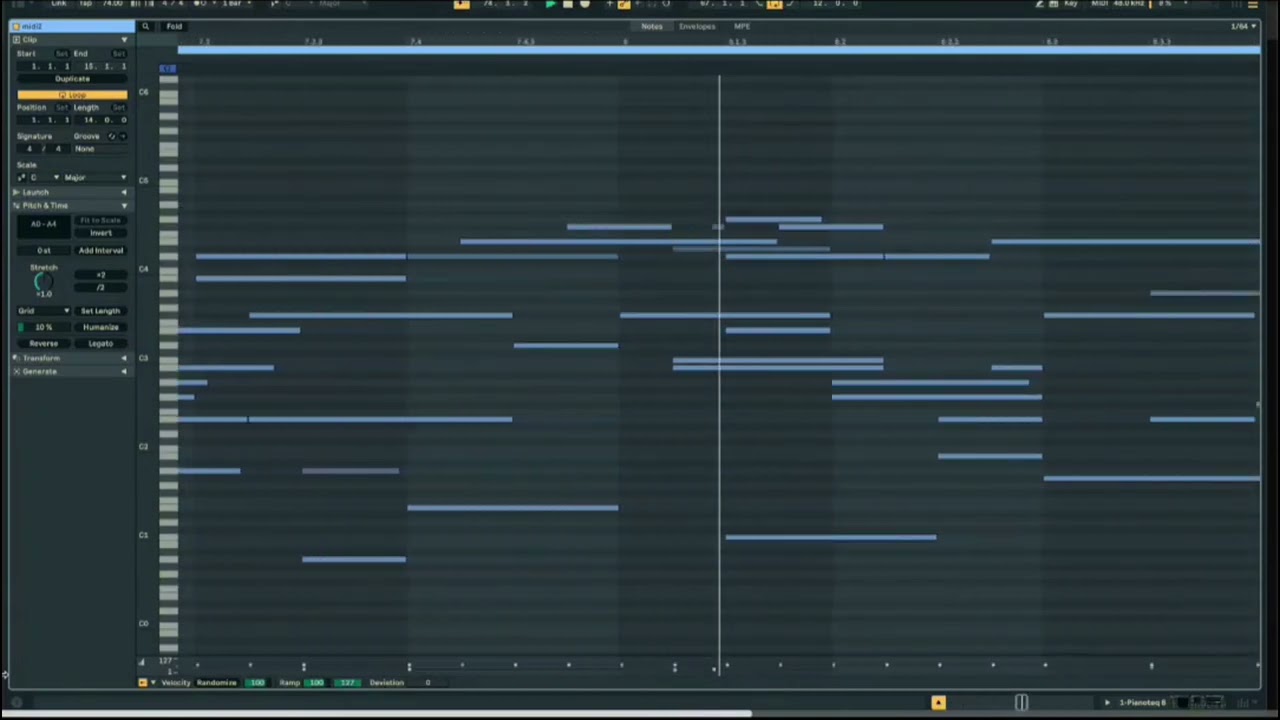Click the 74.00 tempo field
Viewport: 1280px width, 720px height.
coord(113,4)
